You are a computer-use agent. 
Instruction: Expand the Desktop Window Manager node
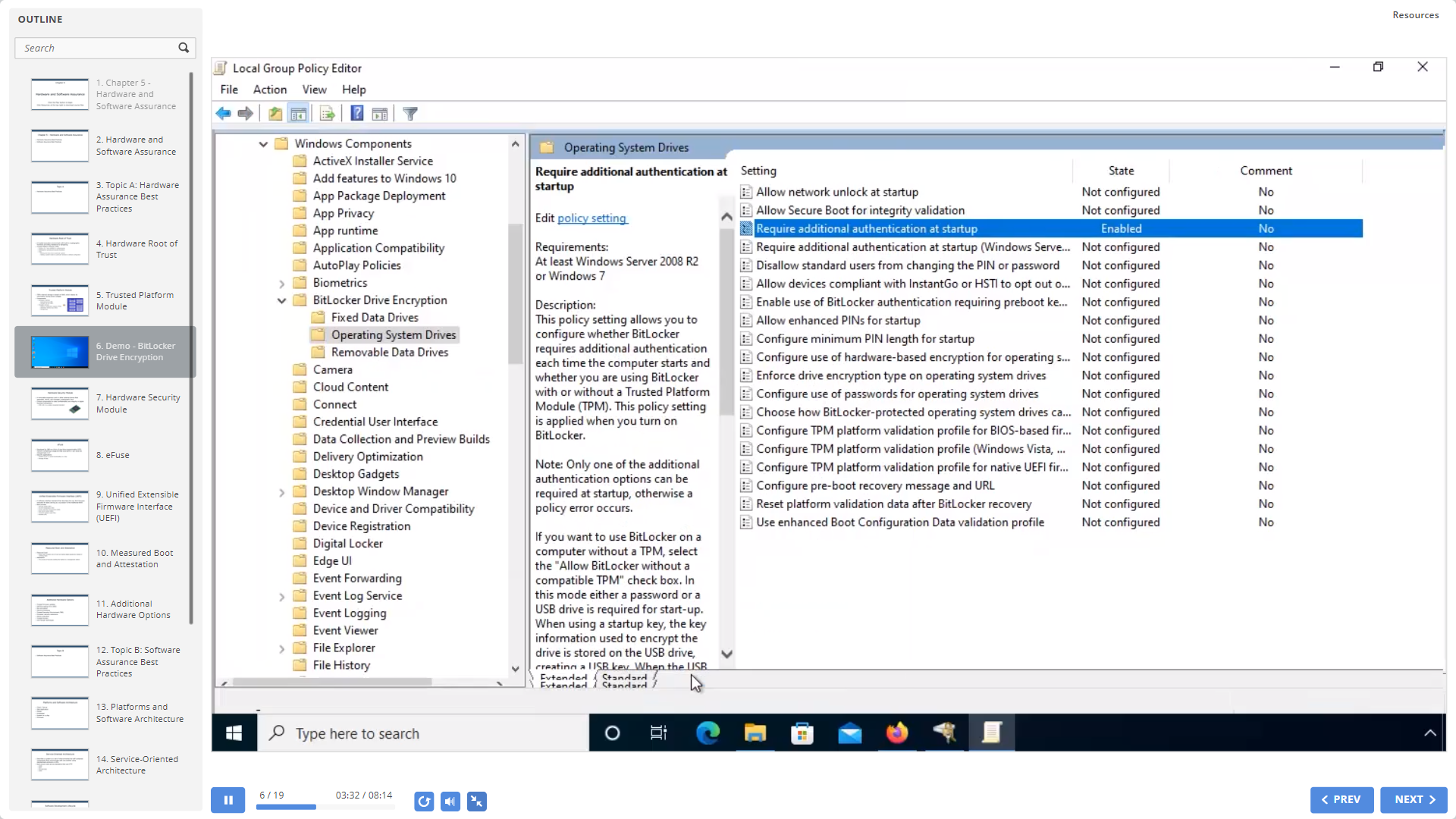click(x=281, y=492)
